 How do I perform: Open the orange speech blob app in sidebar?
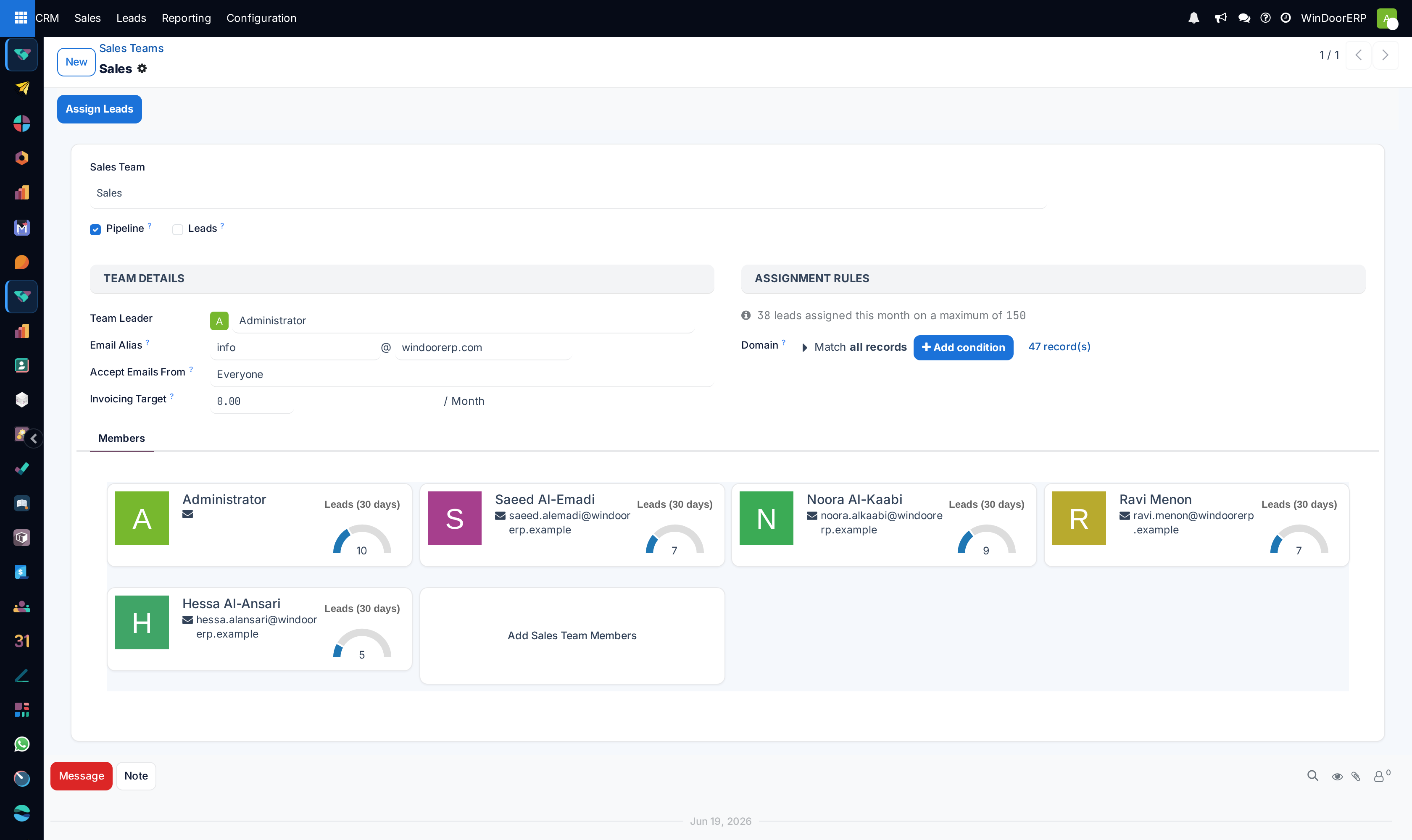coord(21,262)
